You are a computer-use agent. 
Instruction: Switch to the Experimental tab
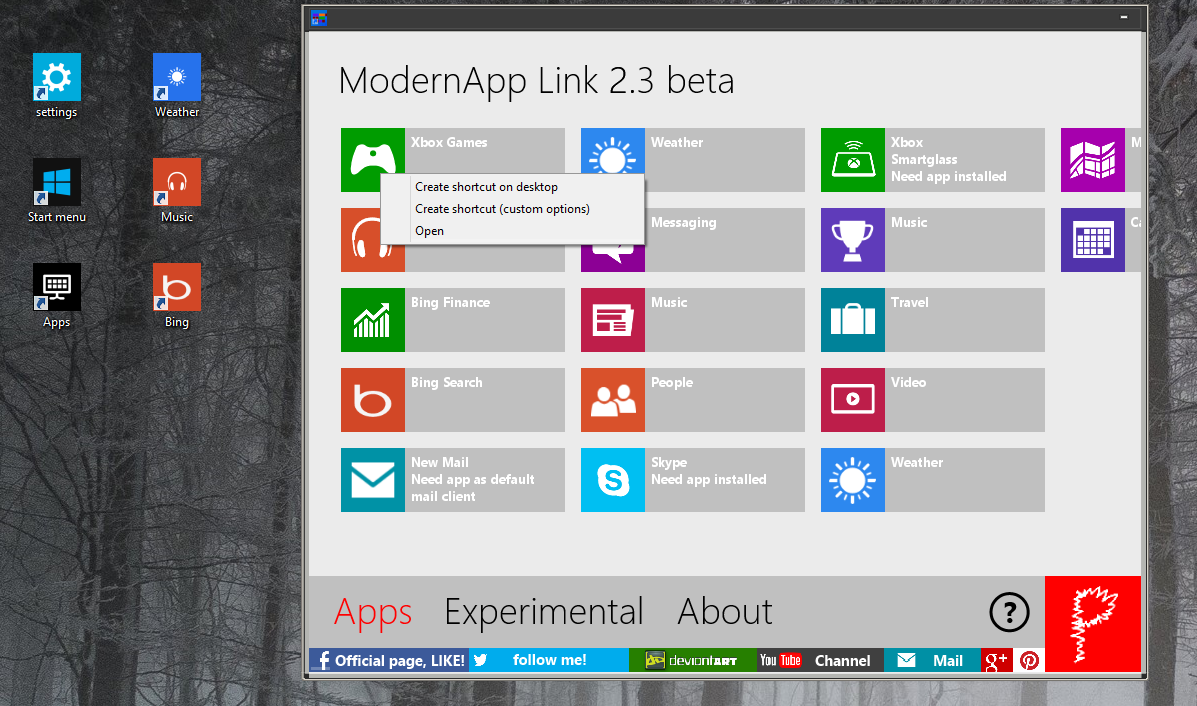pos(544,612)
